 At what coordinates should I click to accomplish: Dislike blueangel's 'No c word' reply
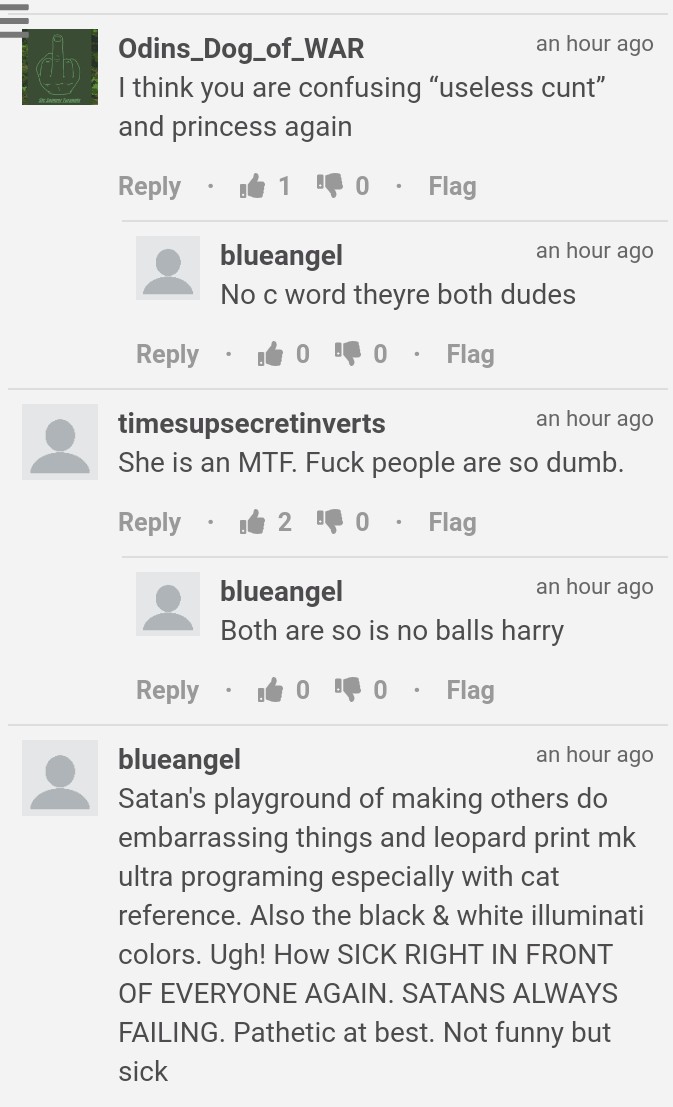pyautogui.click(x=347, y=354)
